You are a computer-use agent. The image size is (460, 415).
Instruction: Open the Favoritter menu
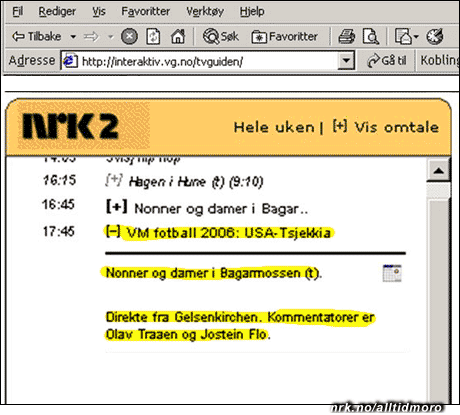[x=145, y=12]
